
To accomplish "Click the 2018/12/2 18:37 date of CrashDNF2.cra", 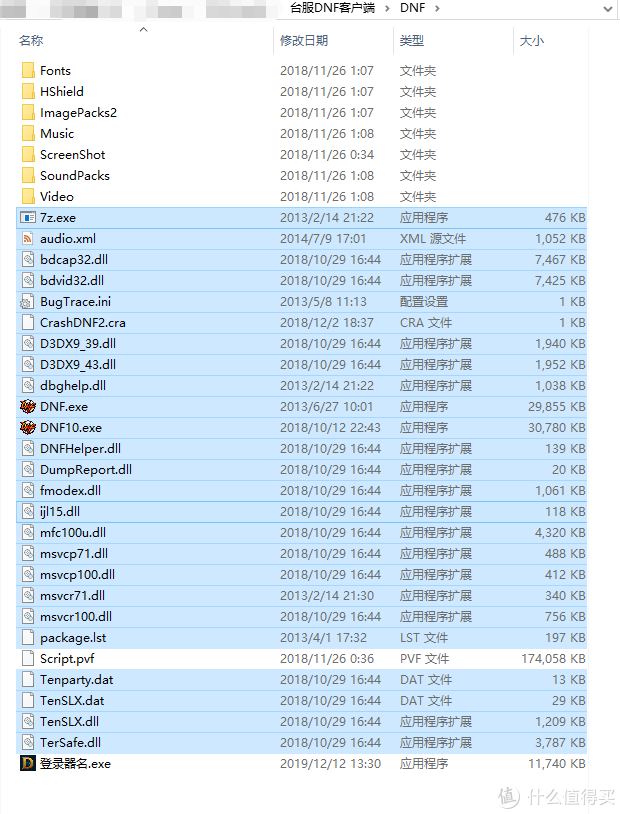I will click(x=327, y=323).
